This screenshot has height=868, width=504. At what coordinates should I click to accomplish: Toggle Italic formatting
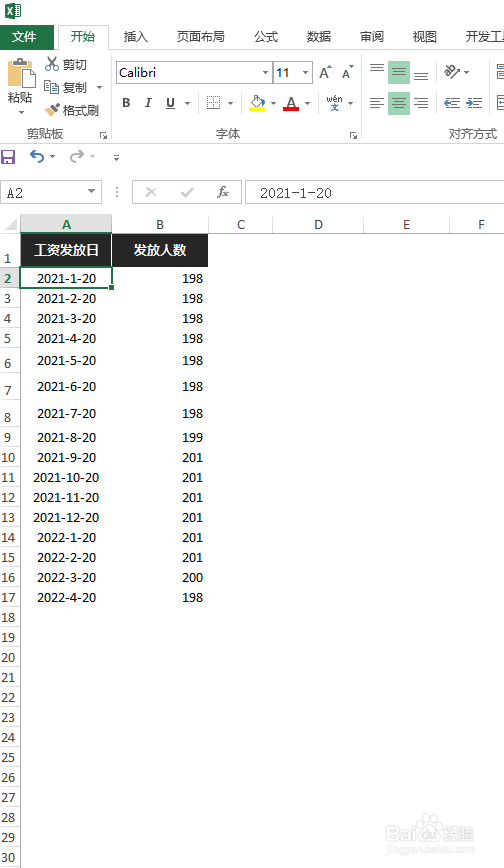pyautogui.click(x=148, y=103)
